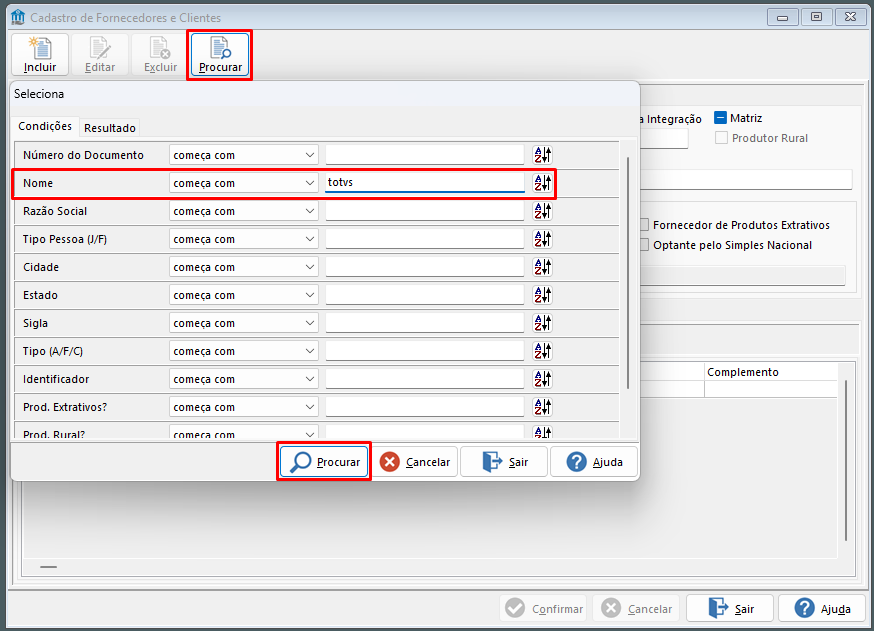Open Tipo Pessoa (J/F) condition dropdown

click(244, 239)
